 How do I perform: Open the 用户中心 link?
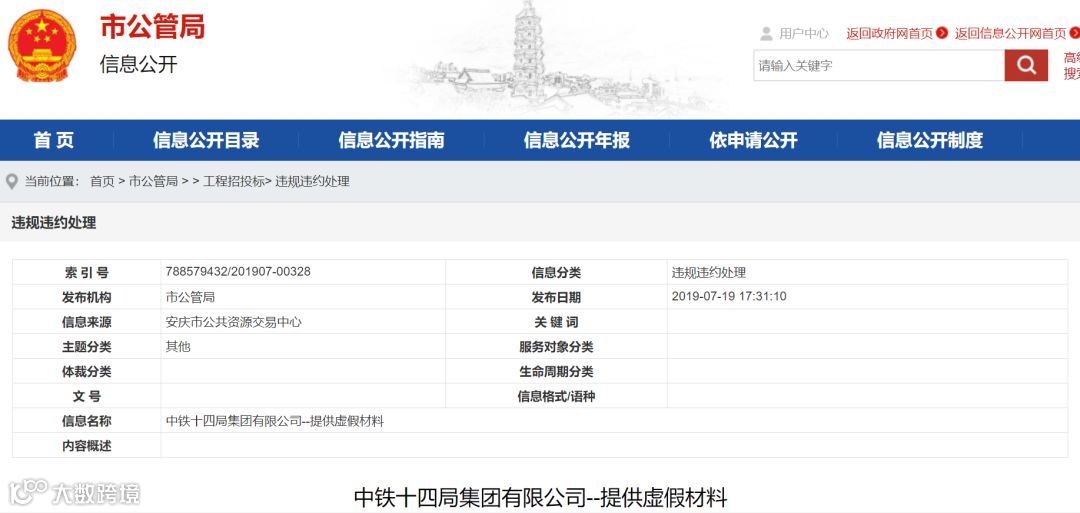click(x=804, y=33)
